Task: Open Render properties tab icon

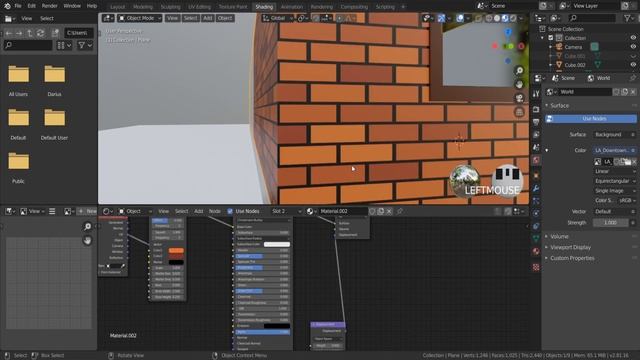Action: click(536, 109)
